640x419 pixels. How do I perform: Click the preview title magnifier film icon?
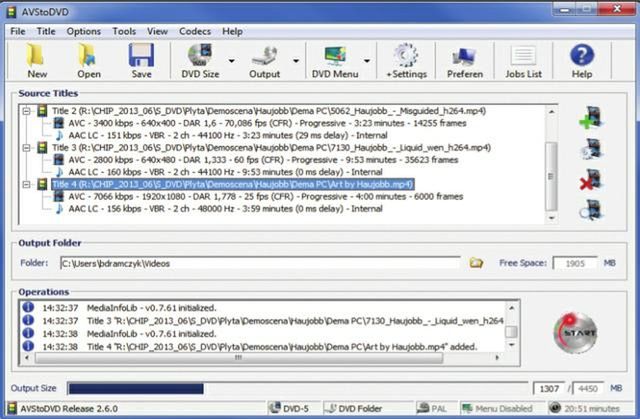coord(591,210)
